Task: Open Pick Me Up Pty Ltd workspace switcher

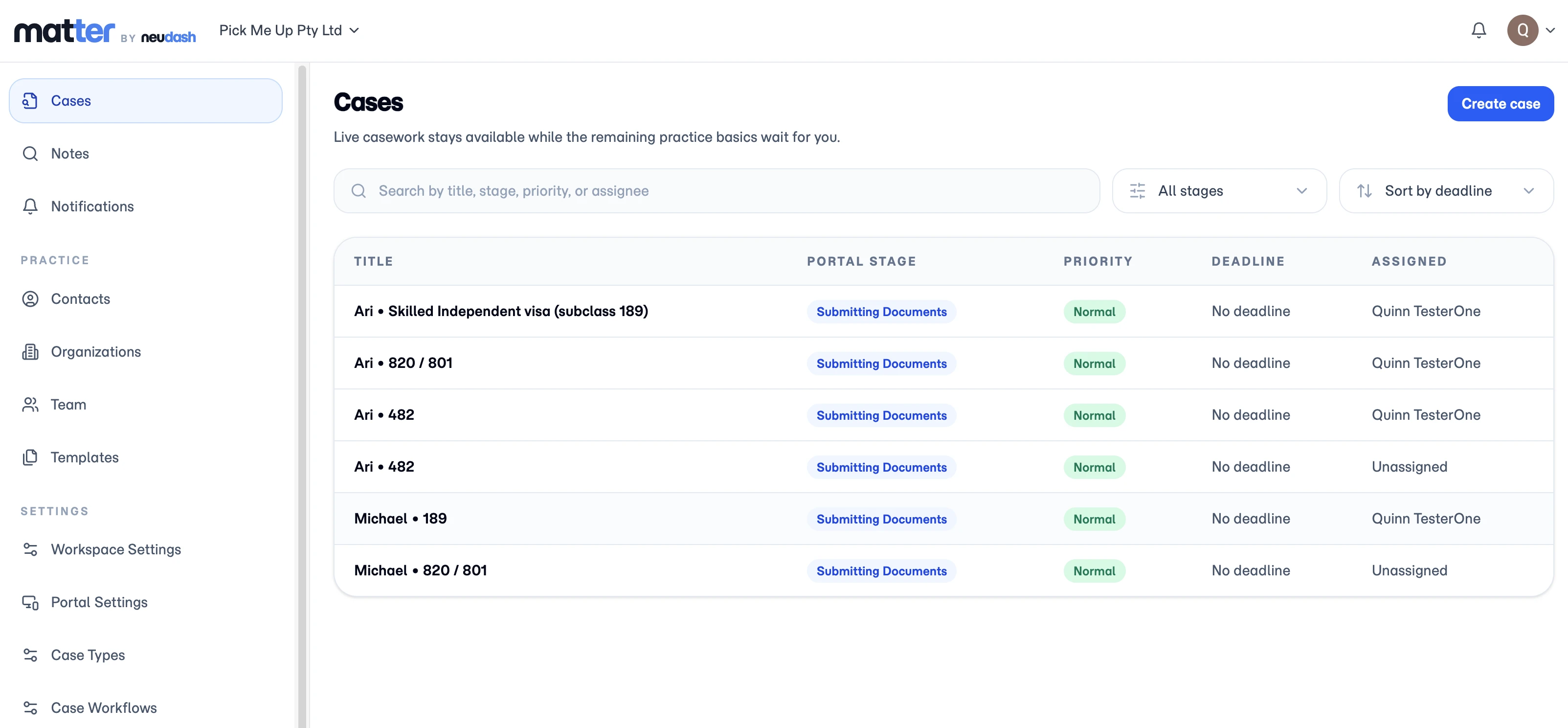Action: 289,30
